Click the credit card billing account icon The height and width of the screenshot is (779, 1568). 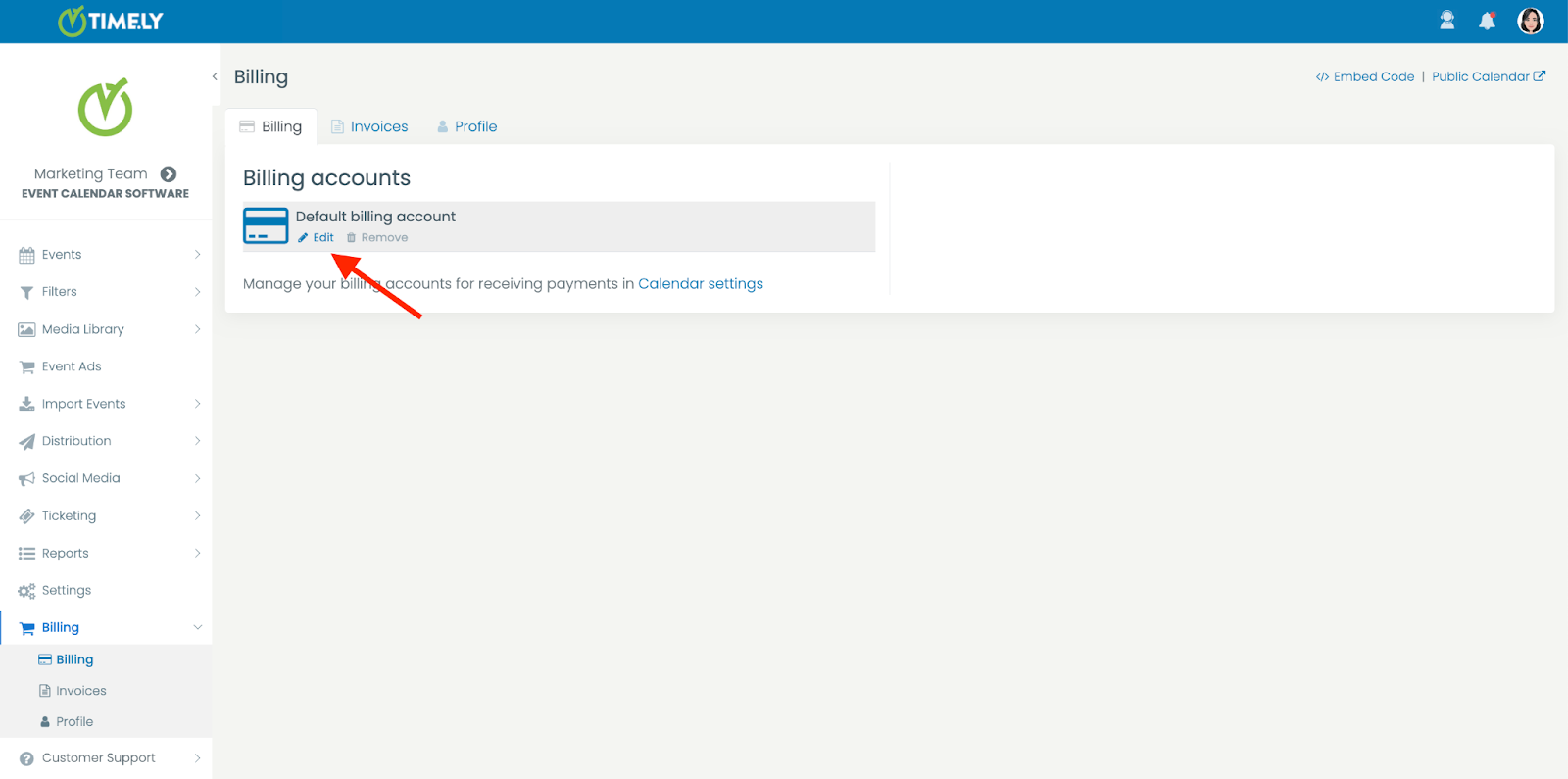266,225
